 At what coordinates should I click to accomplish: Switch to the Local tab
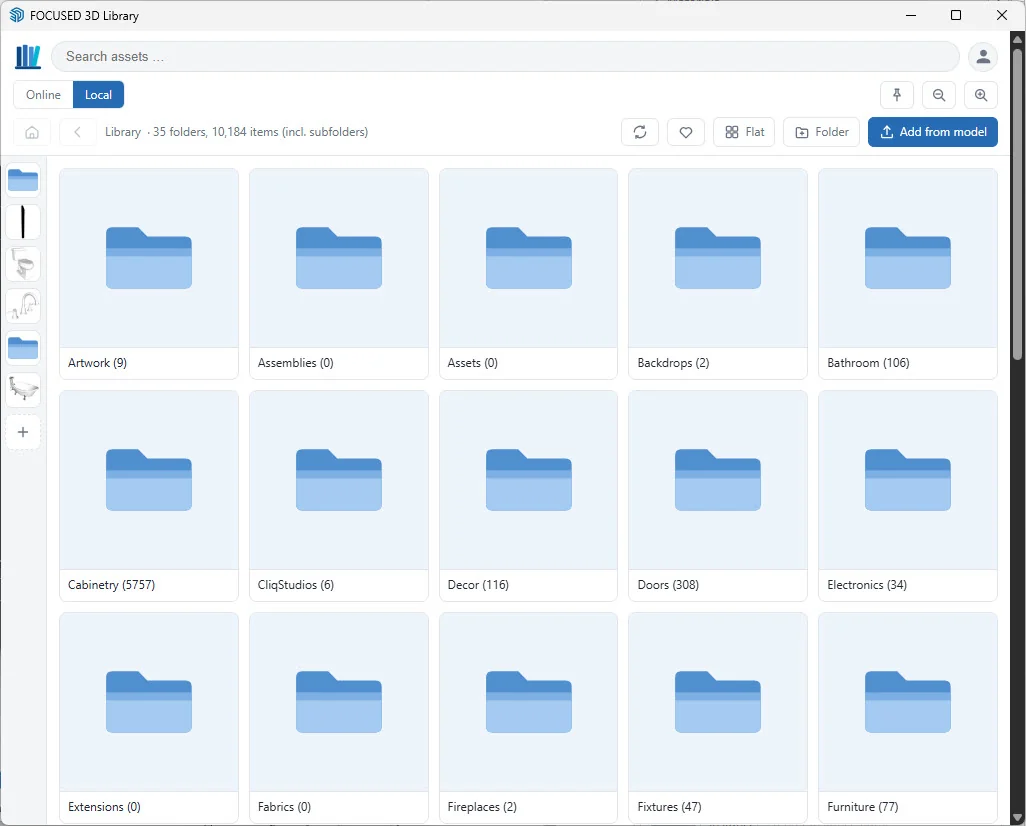coord(98,95)
